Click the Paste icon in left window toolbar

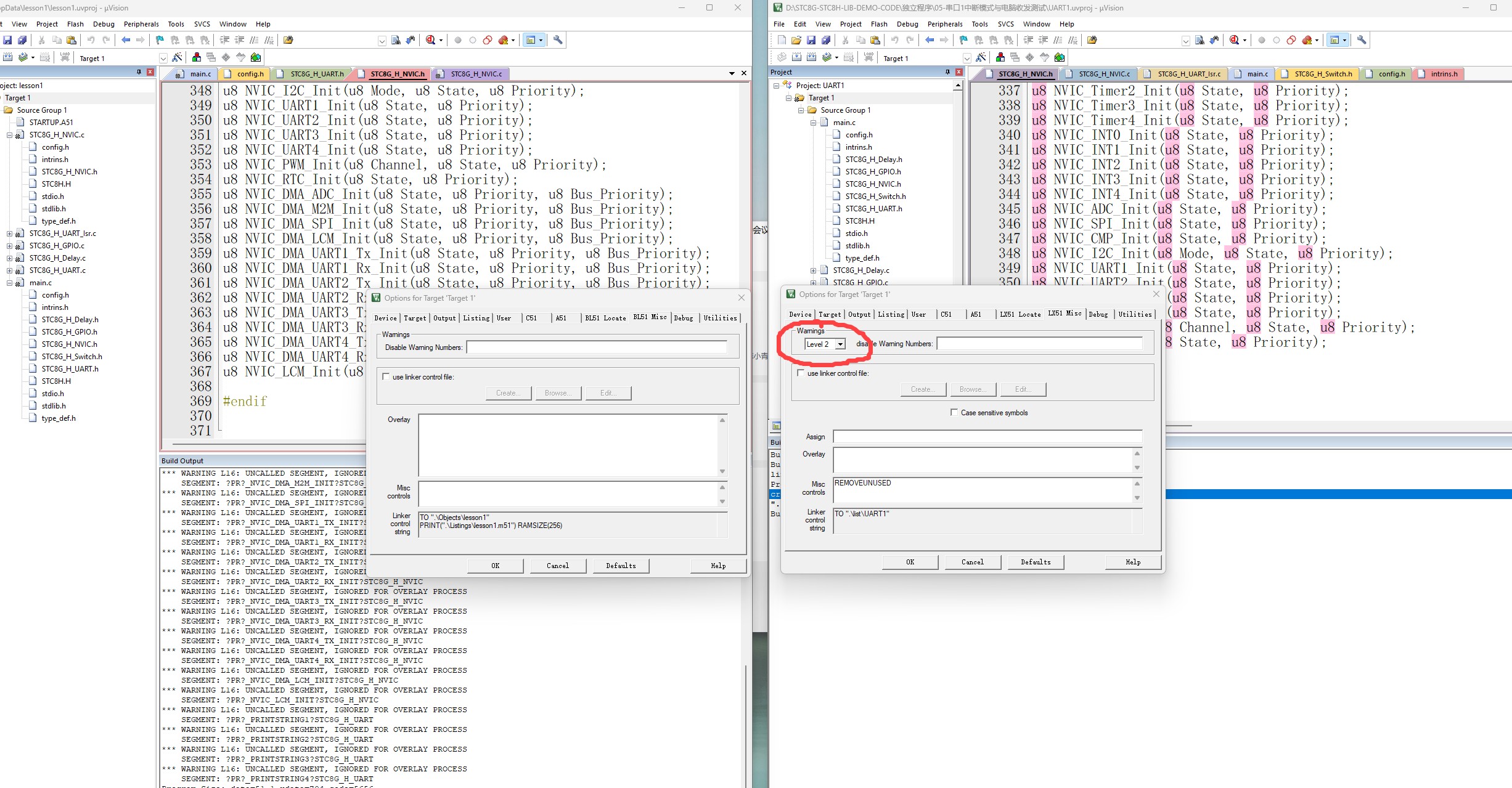(72, 40)
